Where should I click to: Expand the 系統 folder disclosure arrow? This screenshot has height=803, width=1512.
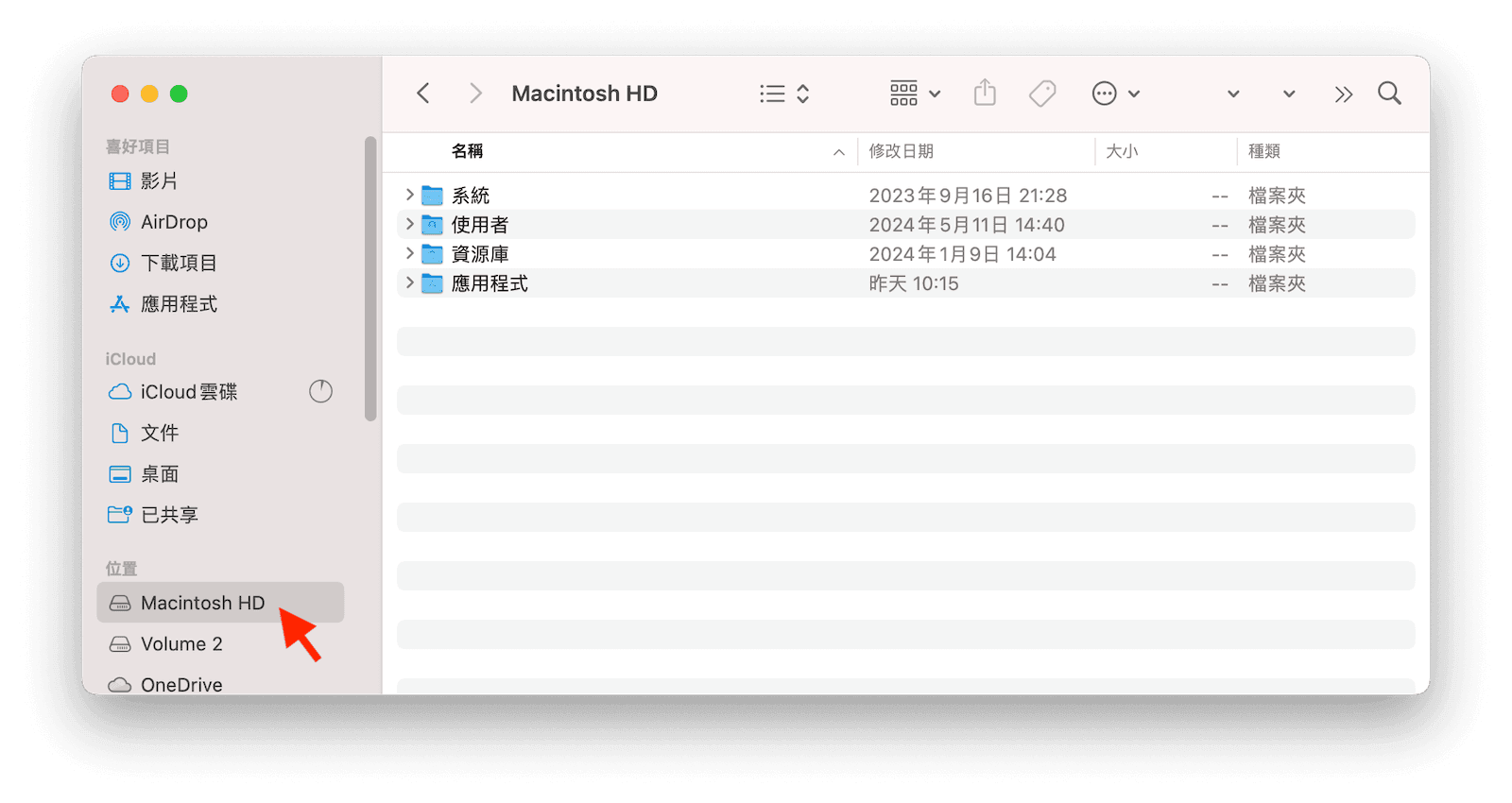click(409, 195)
